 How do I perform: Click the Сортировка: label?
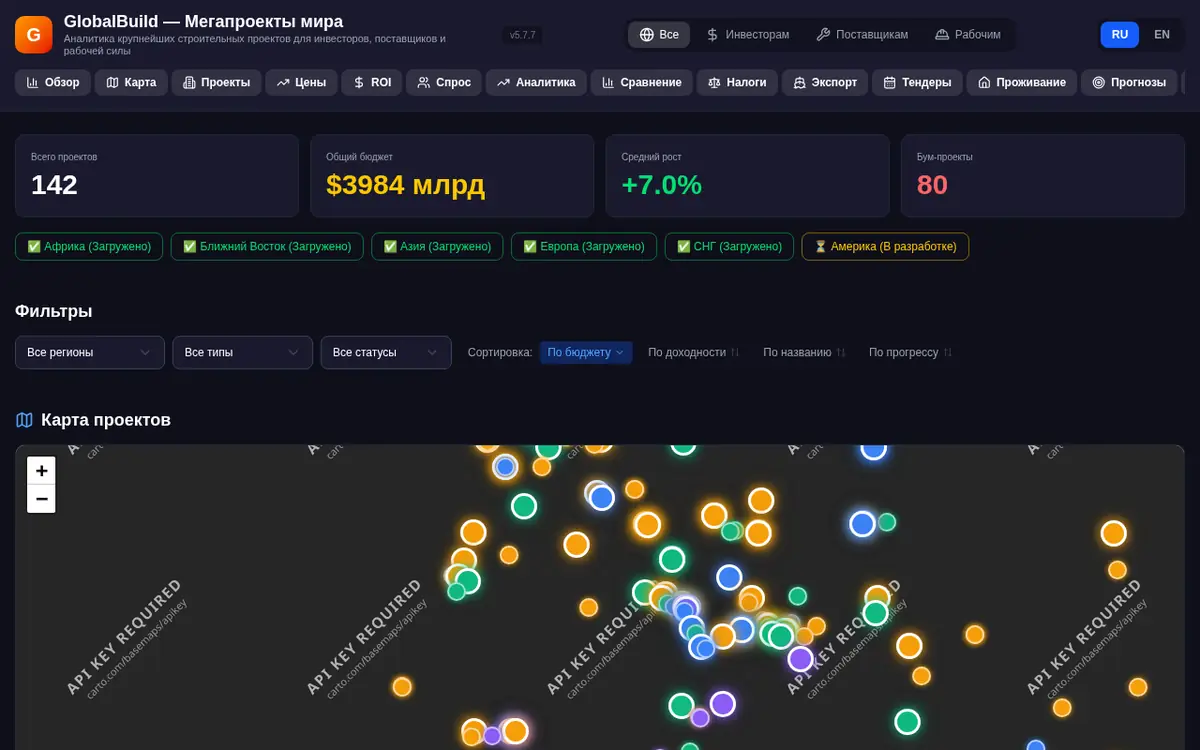pos(500,352)
